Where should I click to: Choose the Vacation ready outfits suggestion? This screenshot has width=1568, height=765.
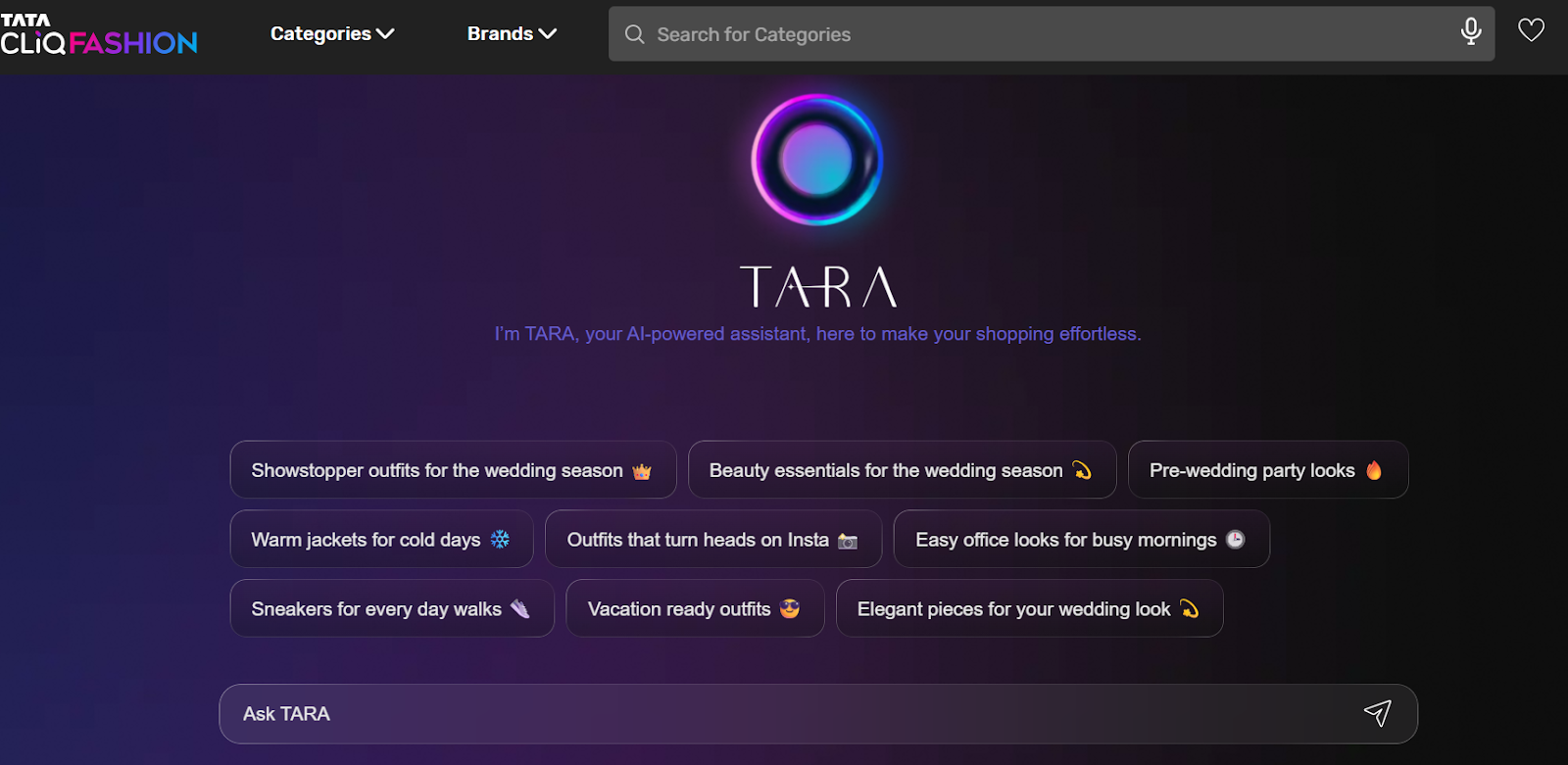(x=695, y=609)
